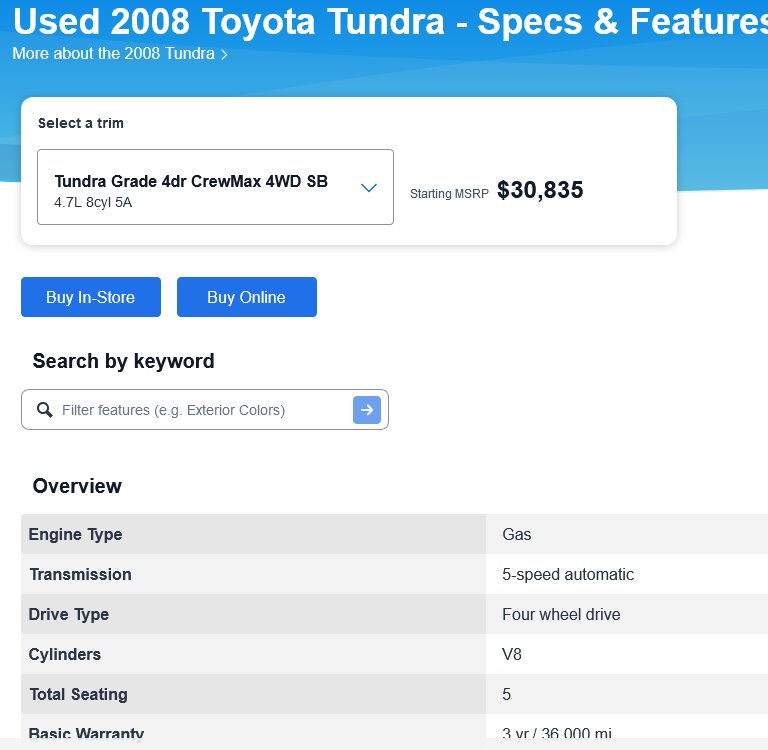
Task: Open the trim selection dropdown
Action: (x=215, y=187)
